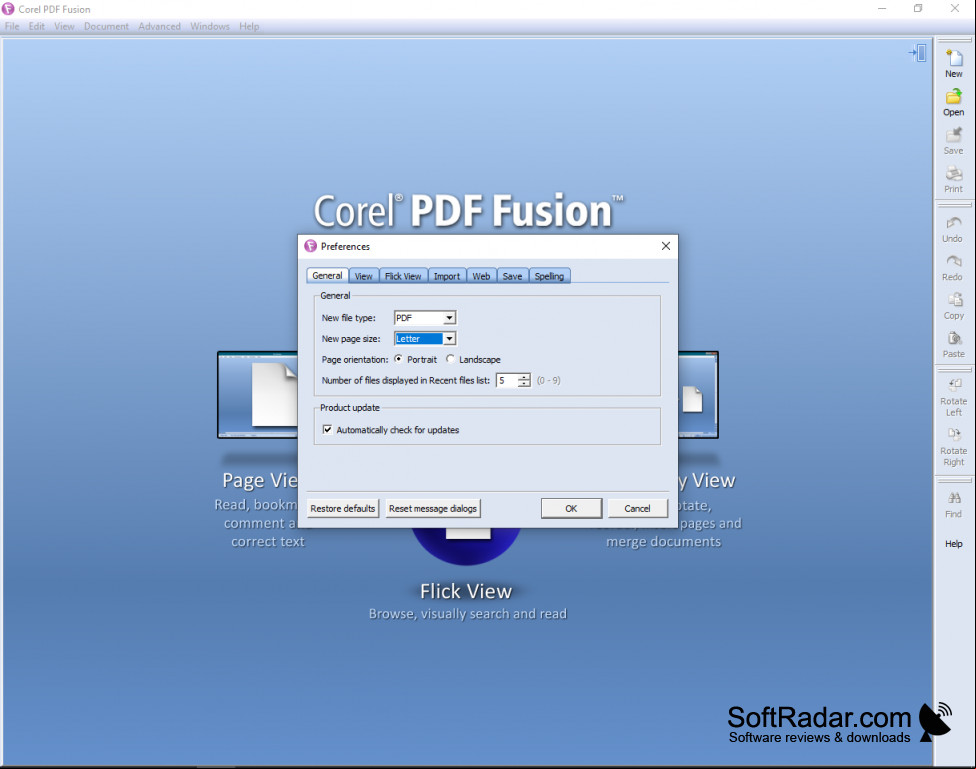Image resolution: width=976 pixels, height=769 pixels.
Task: Click the Recent files number field
Action: (x=507, y=380)
